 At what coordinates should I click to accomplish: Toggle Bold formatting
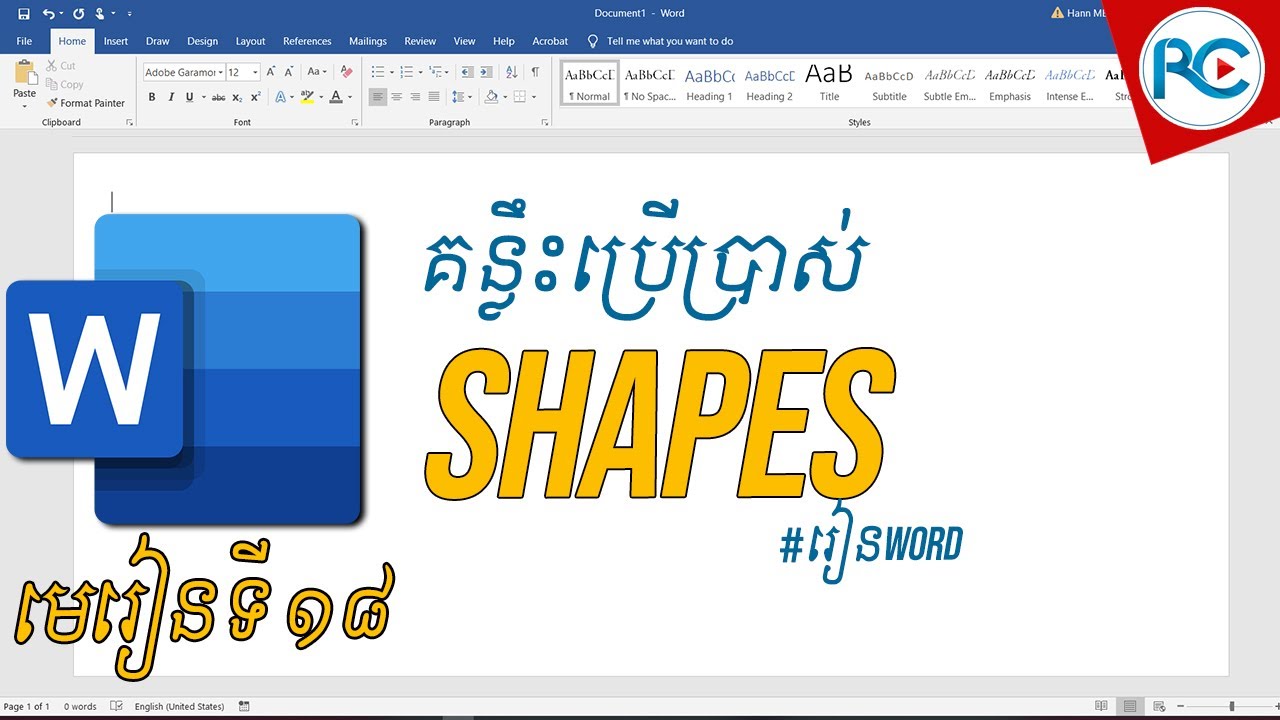[152, 97]
